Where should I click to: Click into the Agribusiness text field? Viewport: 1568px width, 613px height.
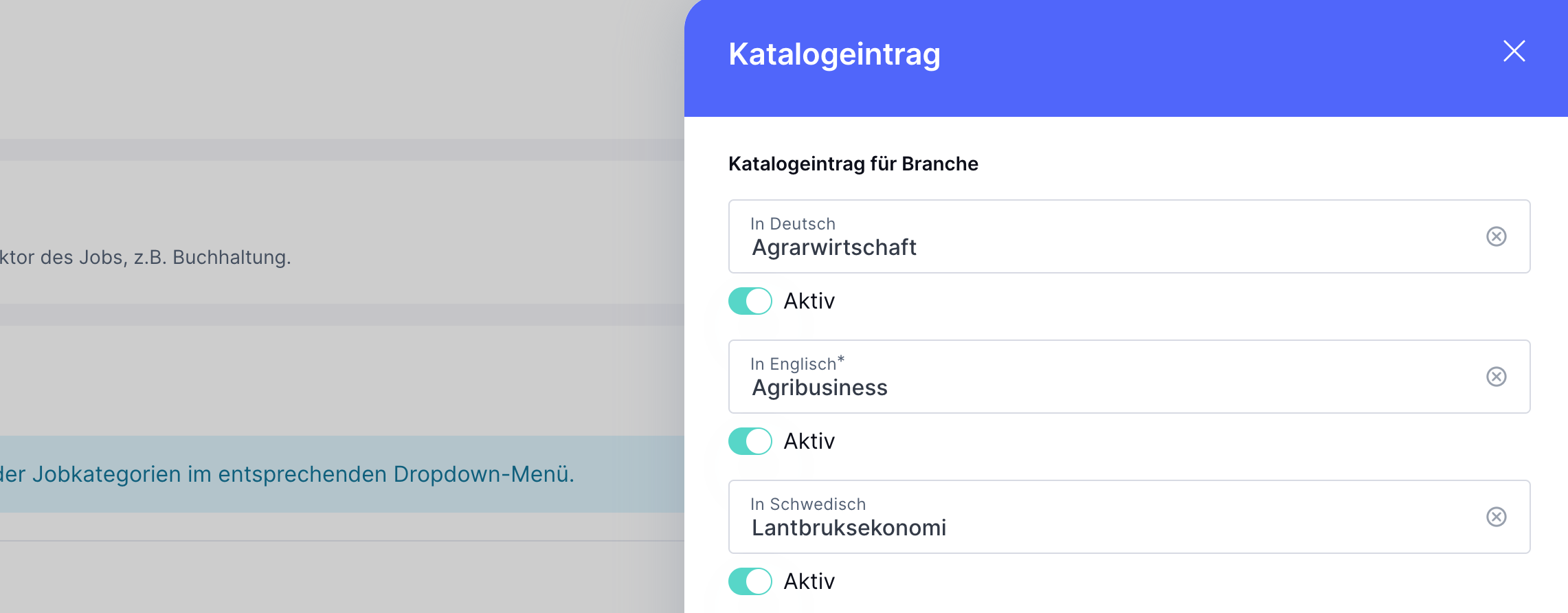coord(1129,377)
